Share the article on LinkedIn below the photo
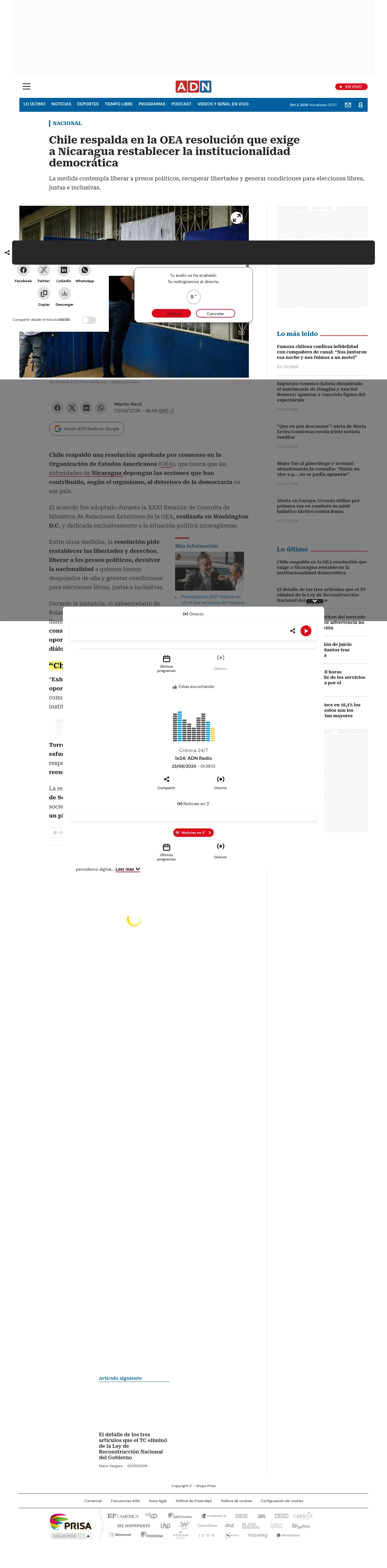Screen dimensions: 387x1568 click(86, 408)
